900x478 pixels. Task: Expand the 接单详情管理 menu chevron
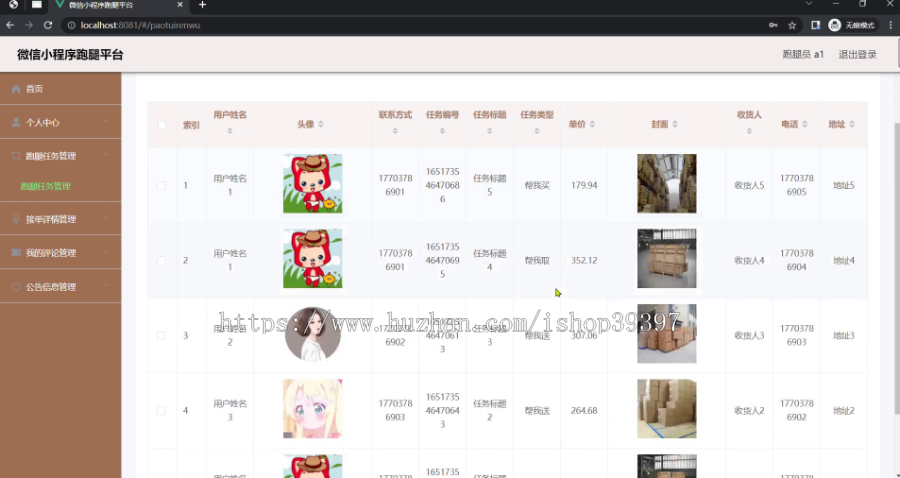106,219
